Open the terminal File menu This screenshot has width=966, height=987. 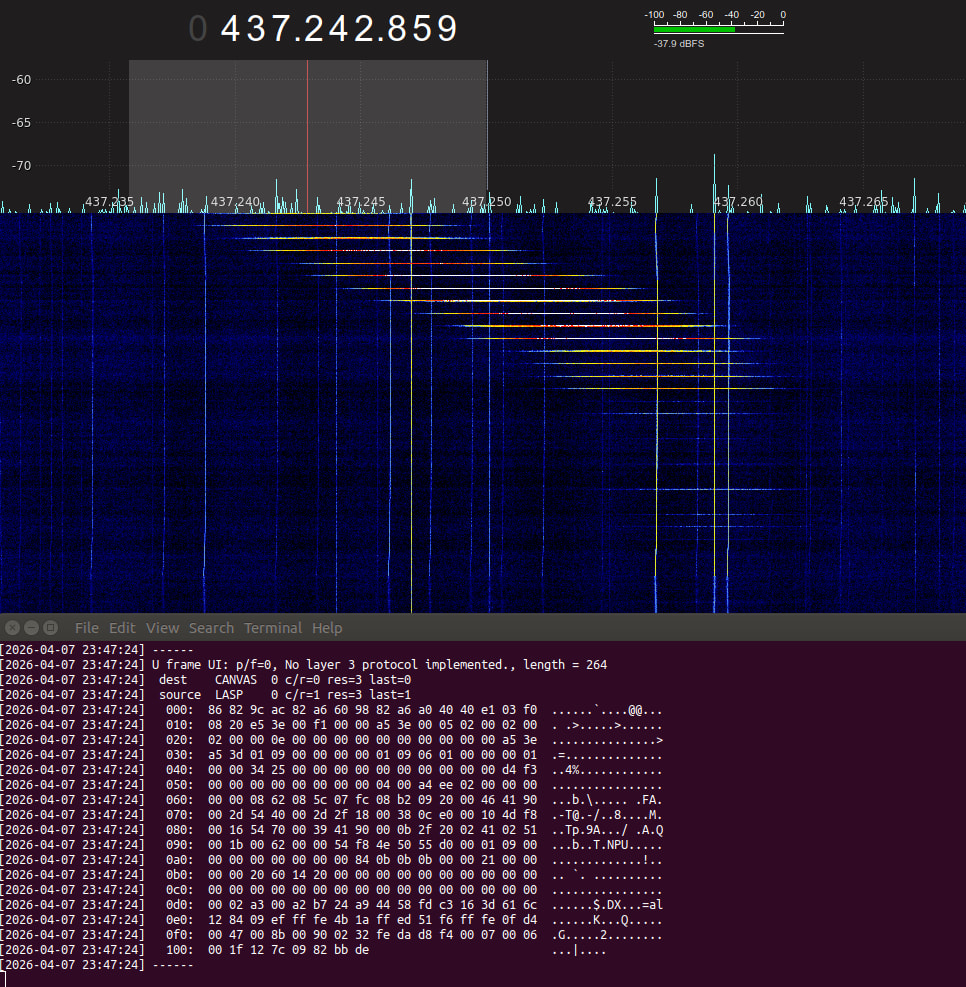coord(87,628)
